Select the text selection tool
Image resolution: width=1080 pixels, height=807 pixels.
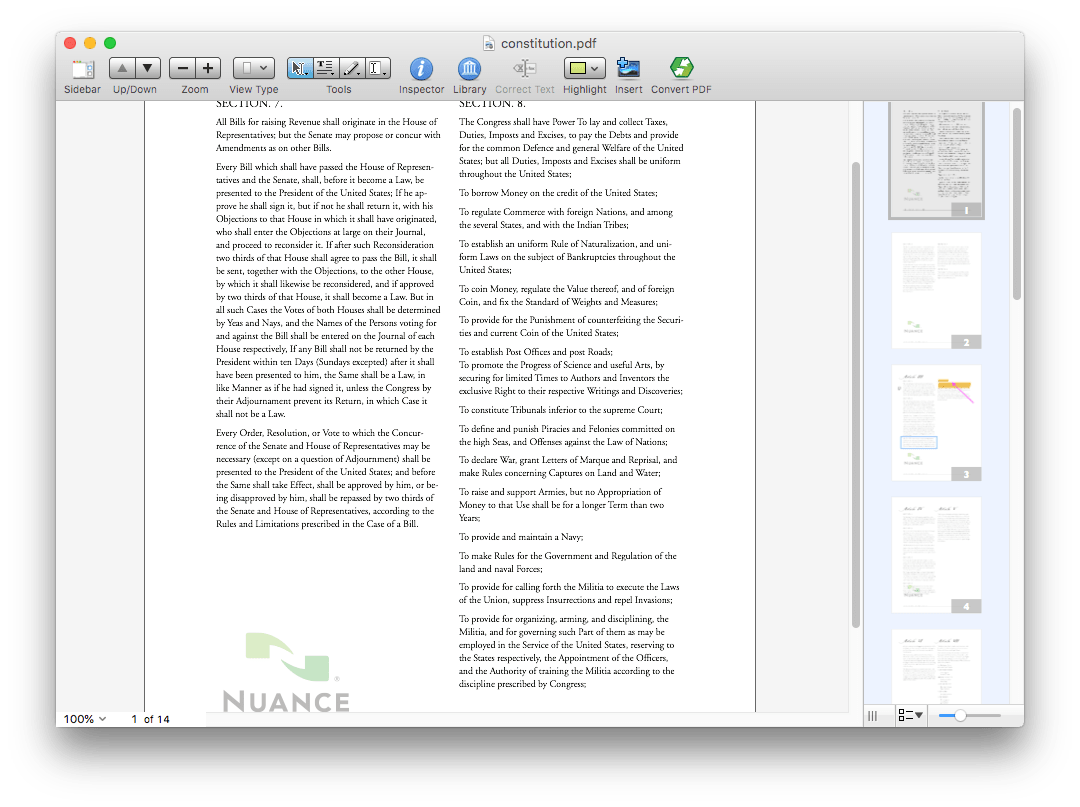pyautogui.click(x=325, y=68)
